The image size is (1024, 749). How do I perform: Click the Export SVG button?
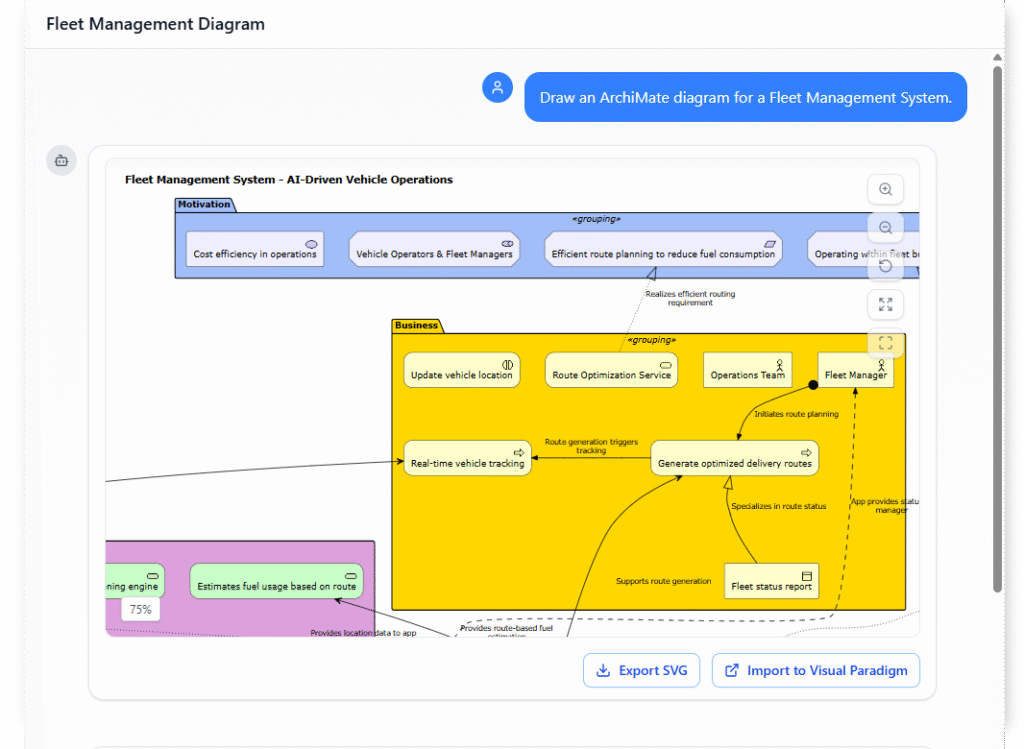pyautogui.click(x=641, y=670)
